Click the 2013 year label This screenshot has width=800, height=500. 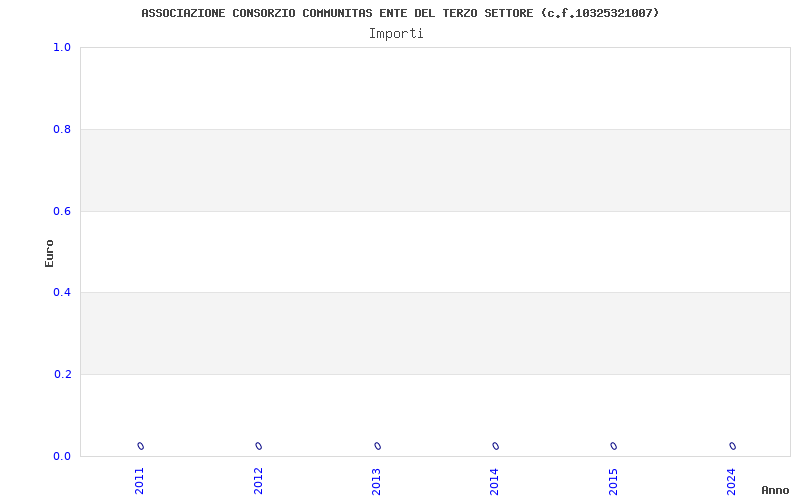377,481
